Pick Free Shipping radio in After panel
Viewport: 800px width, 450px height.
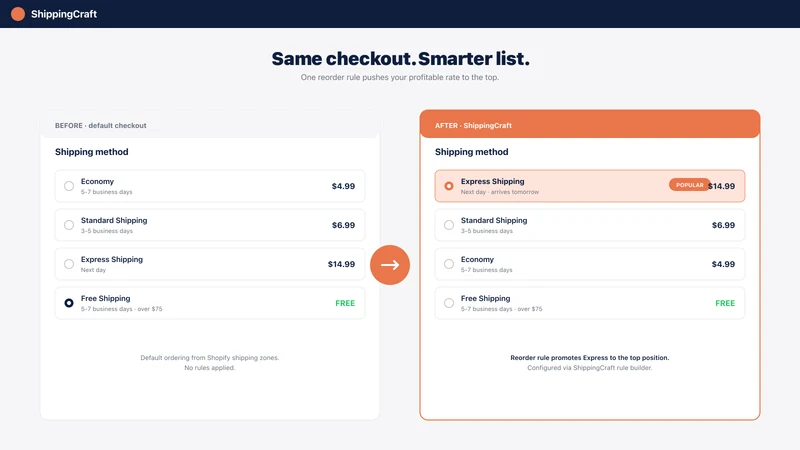pos(449,303)
